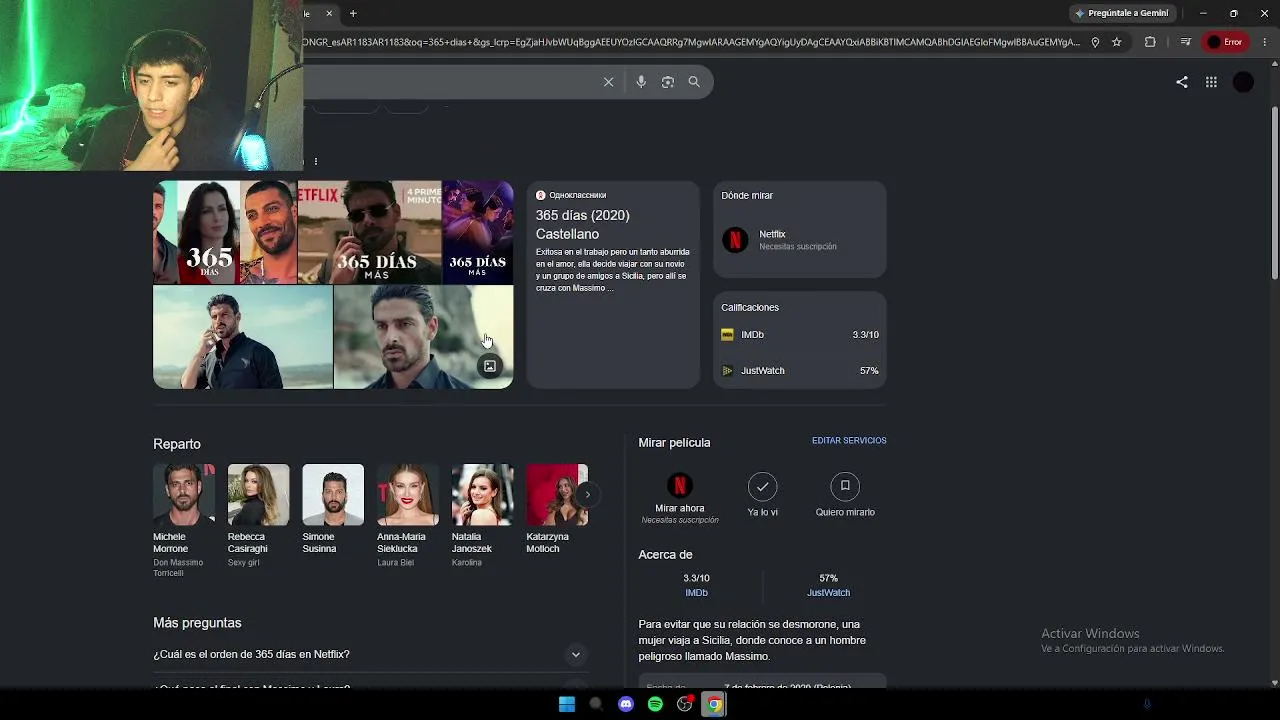Bookmark this page with the star icon
Image resolution: width=1280 pixels, height=720 pixels.
[x=1117, y=42]
